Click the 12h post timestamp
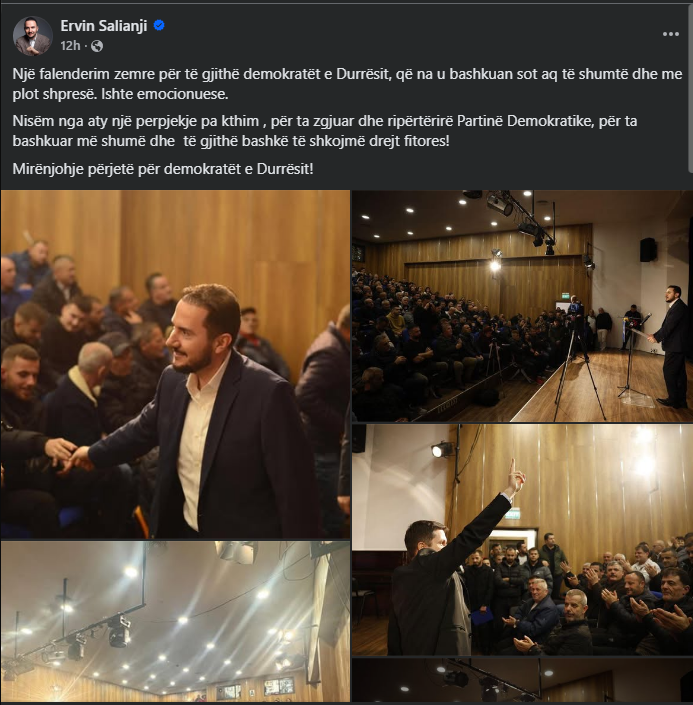The width and height of the screenshot is (693, 705). pyautogui.click(x=70, y=46)
